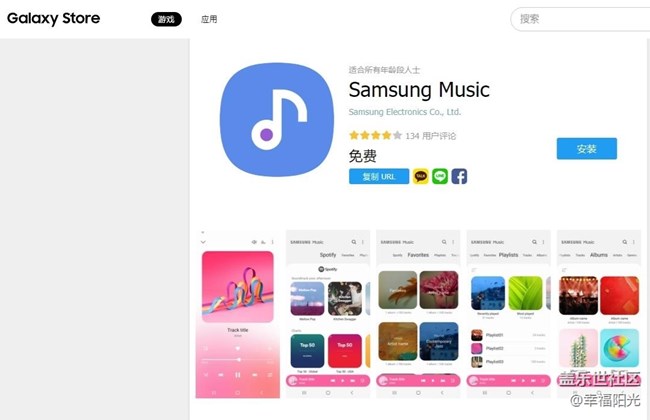
Task: Share the app on Facebook
Action: (x=459, y=177)
